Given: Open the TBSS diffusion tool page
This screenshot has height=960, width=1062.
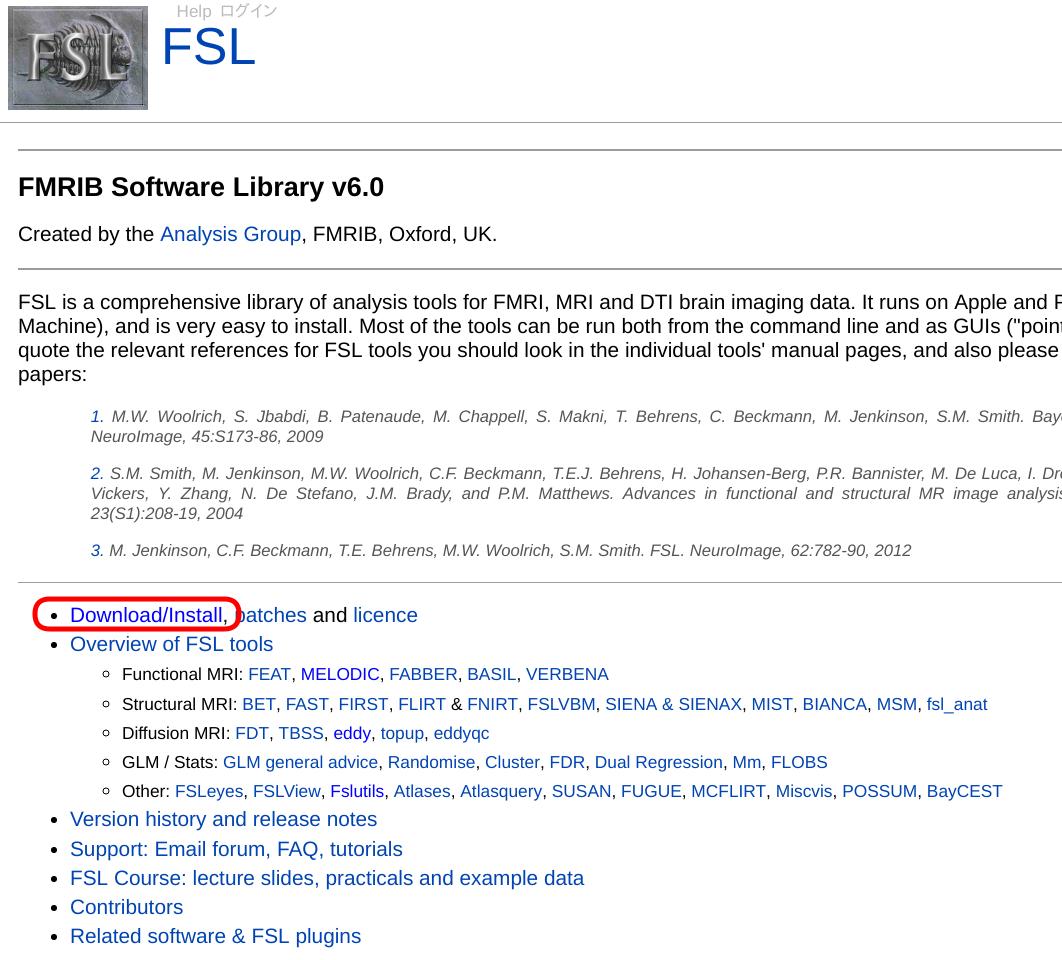Looking at the screenshot, I should tap(300, 733).
